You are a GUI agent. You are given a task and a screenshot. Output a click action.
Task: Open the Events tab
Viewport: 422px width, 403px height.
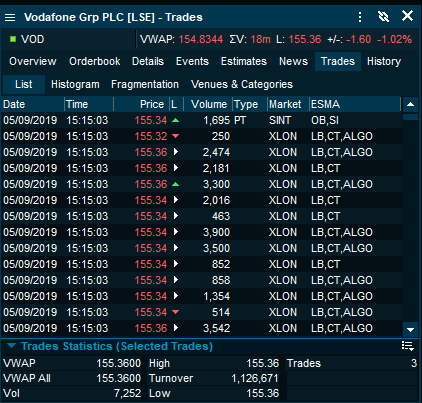coord(192,61)
